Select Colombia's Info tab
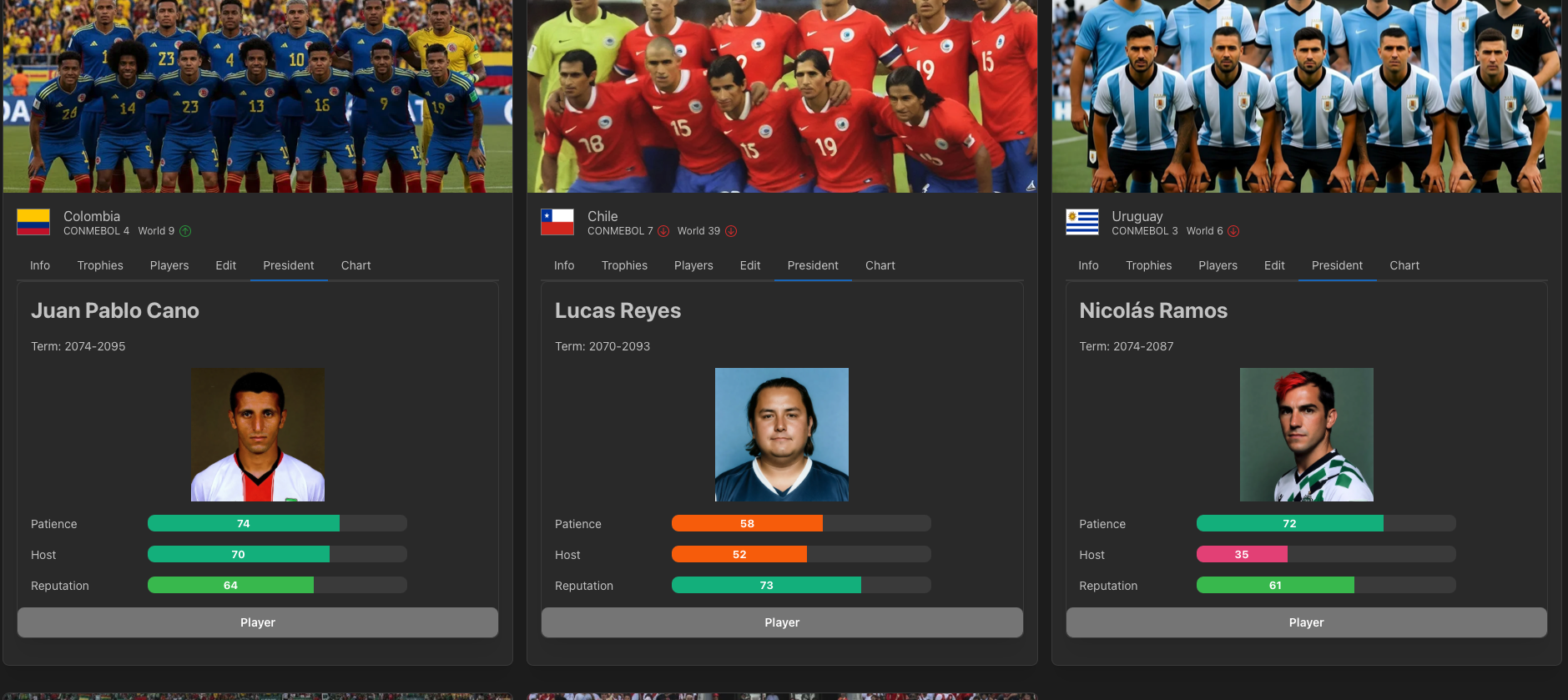The image size is (1568, 700). tap(40, 265)
